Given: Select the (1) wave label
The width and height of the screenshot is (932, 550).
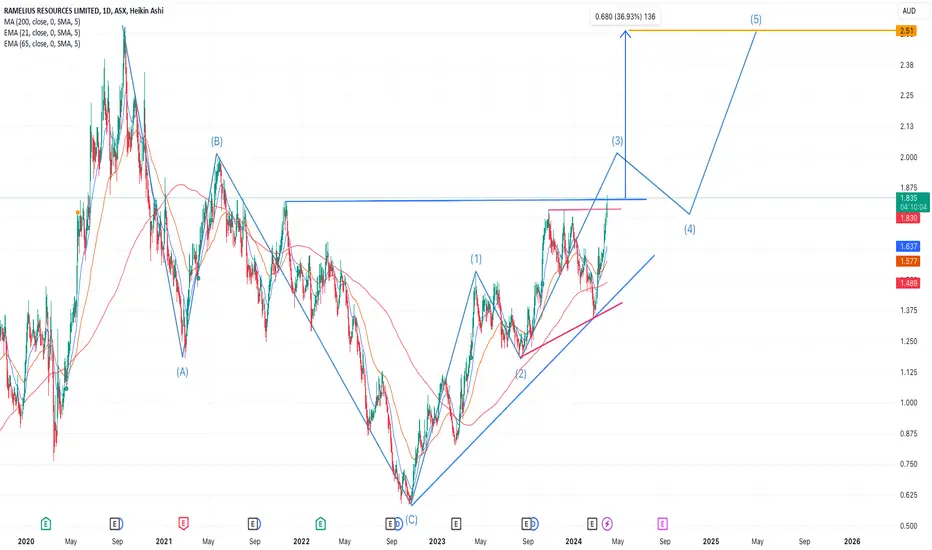Looking at the screenshot, I should [x=476, y=259].
